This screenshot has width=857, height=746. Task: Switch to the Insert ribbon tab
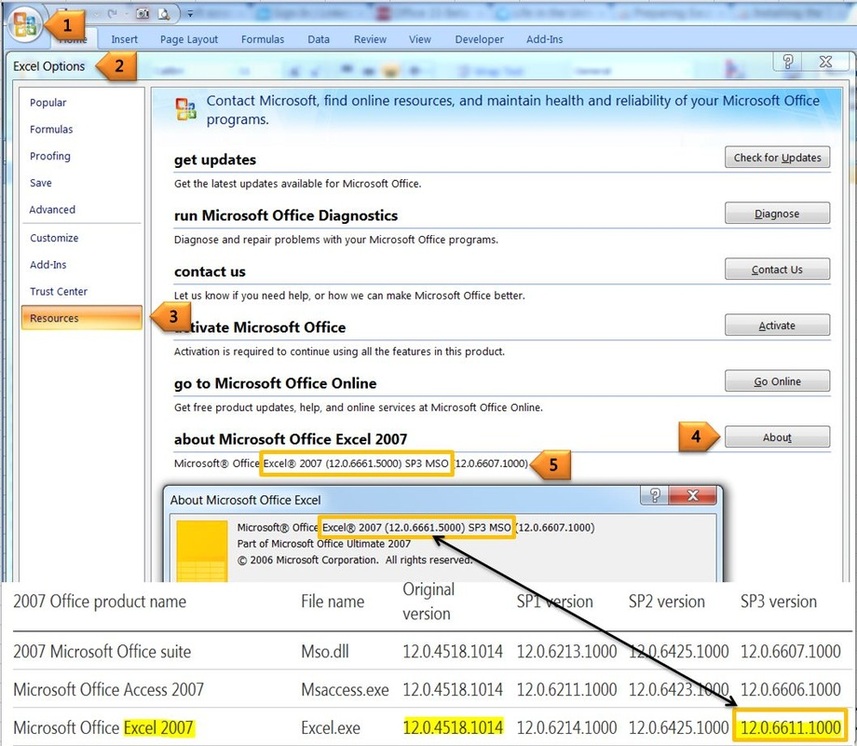click(x=124, y=39)
